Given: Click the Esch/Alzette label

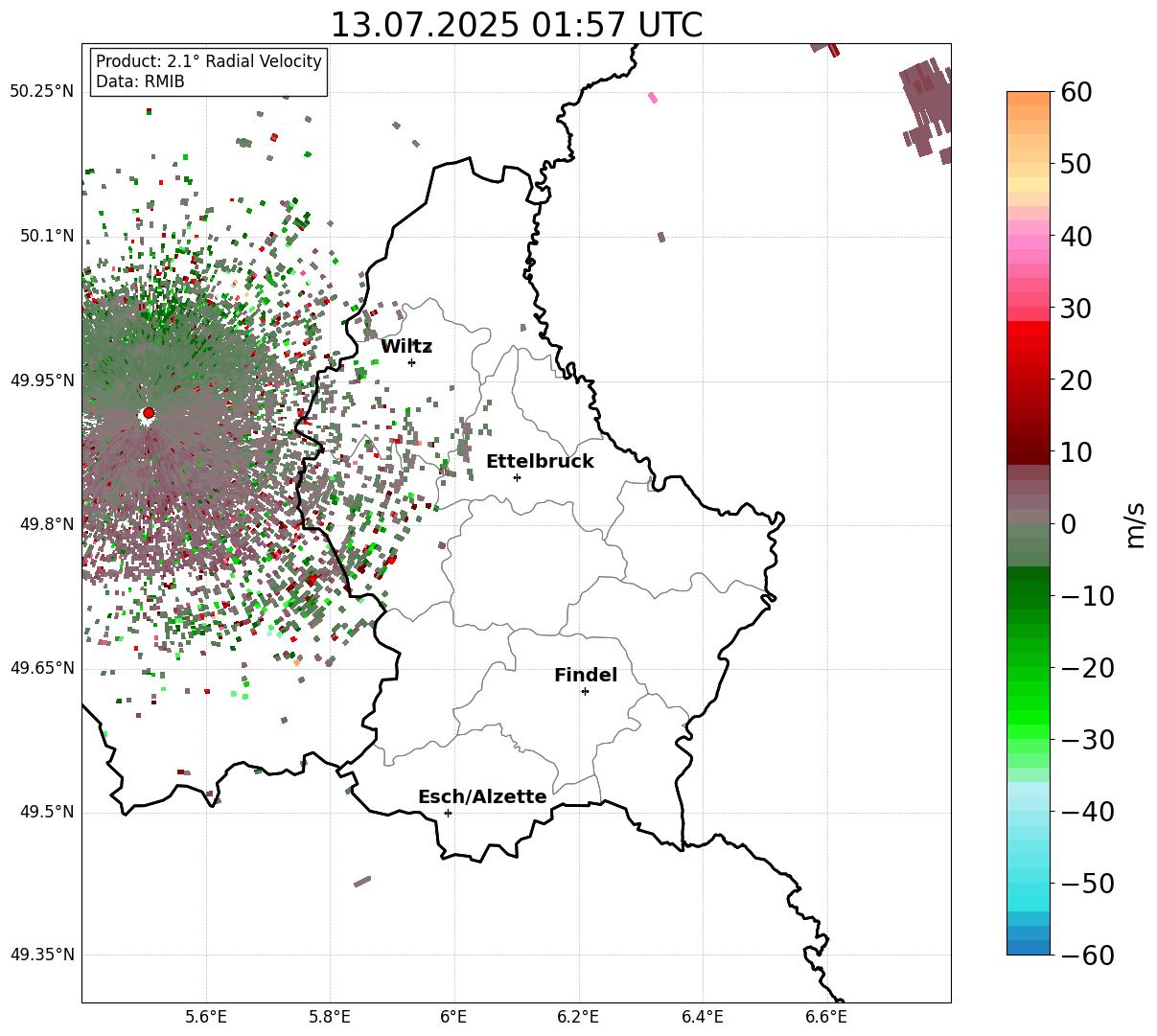Looking at the screenshot, I should [482, 796].
